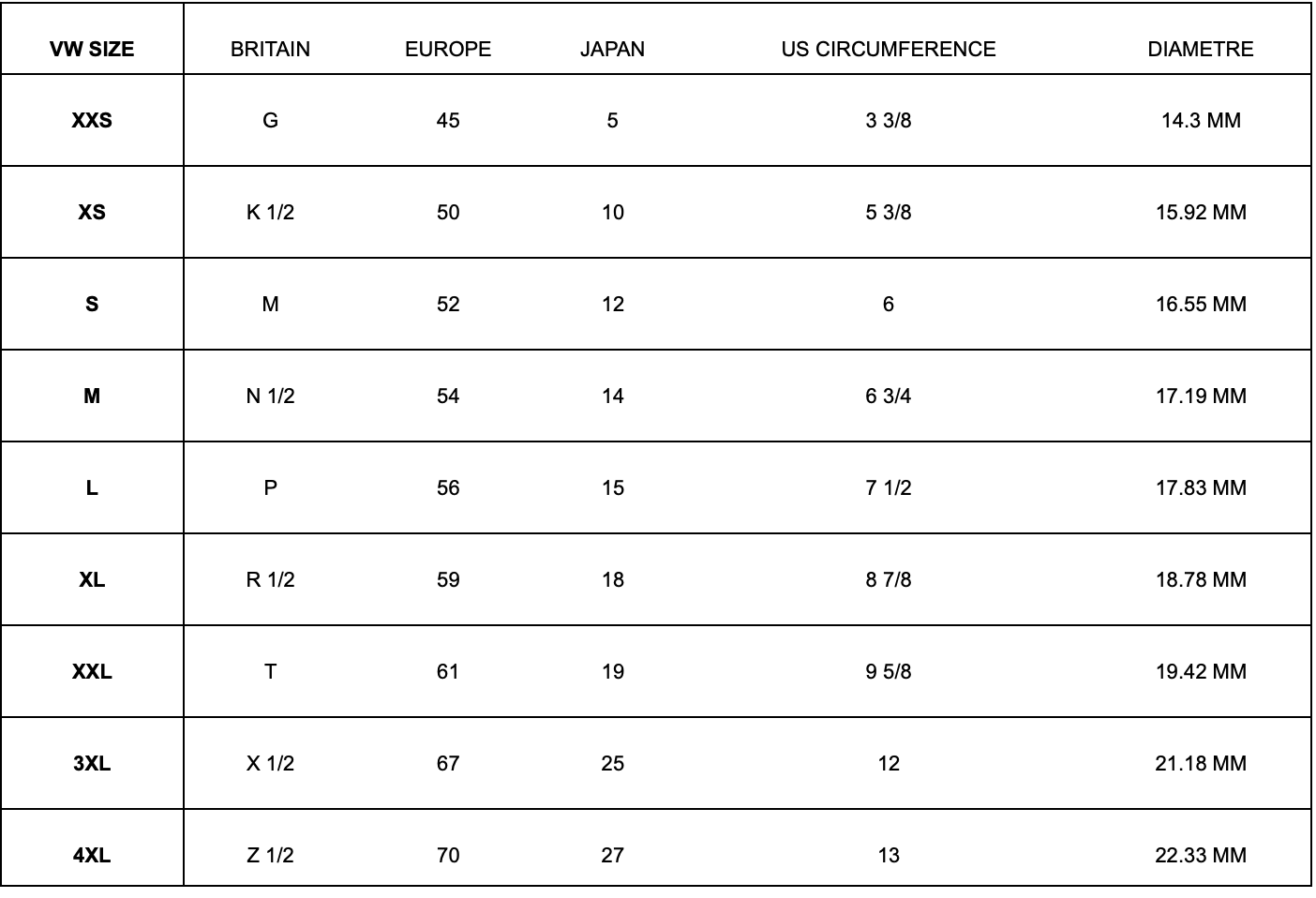Click the US CIRCUMFERENCE header
Viewport: 1316px width, 898px height.
[889, 49]
